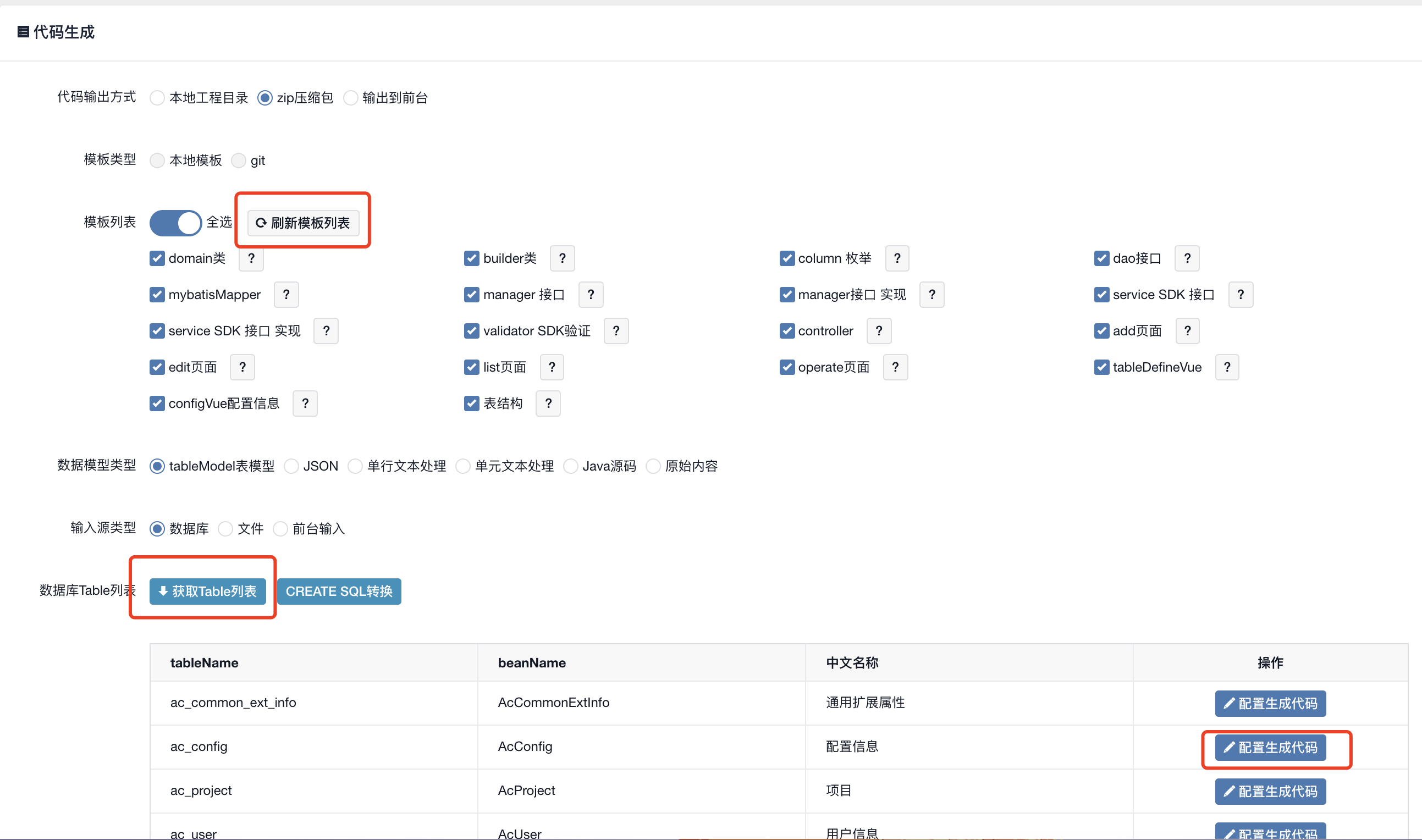Click the 中文名称 column header
1422x840 pixels.
pos(969,662)
